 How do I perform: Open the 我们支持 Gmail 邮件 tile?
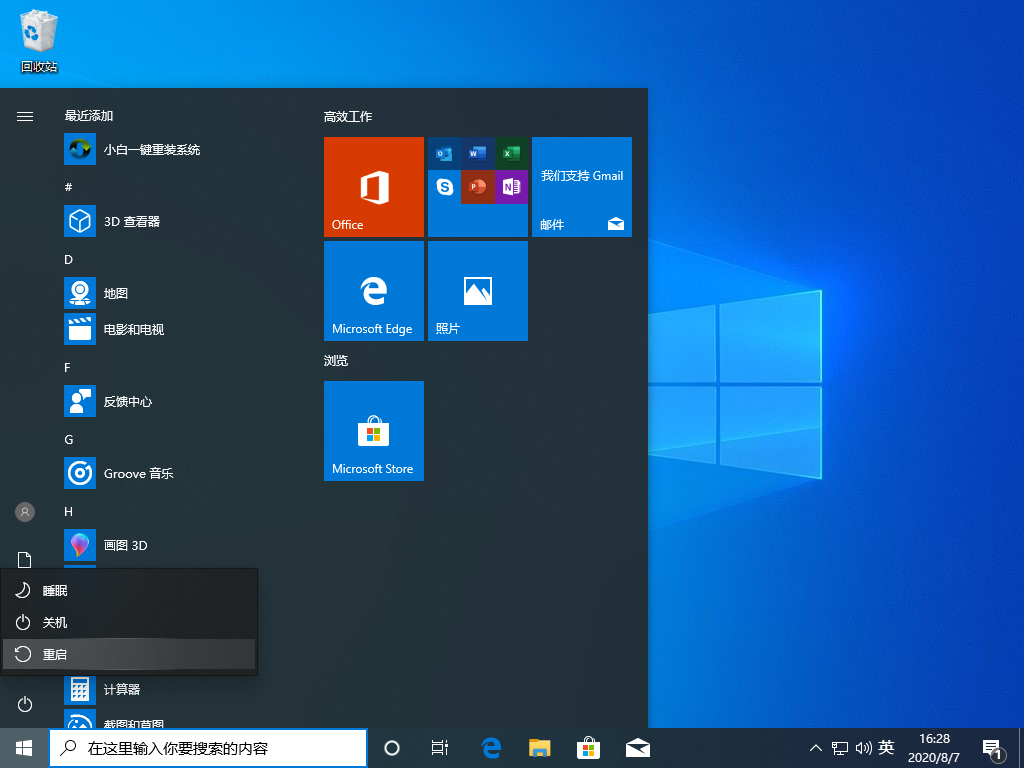581,187
